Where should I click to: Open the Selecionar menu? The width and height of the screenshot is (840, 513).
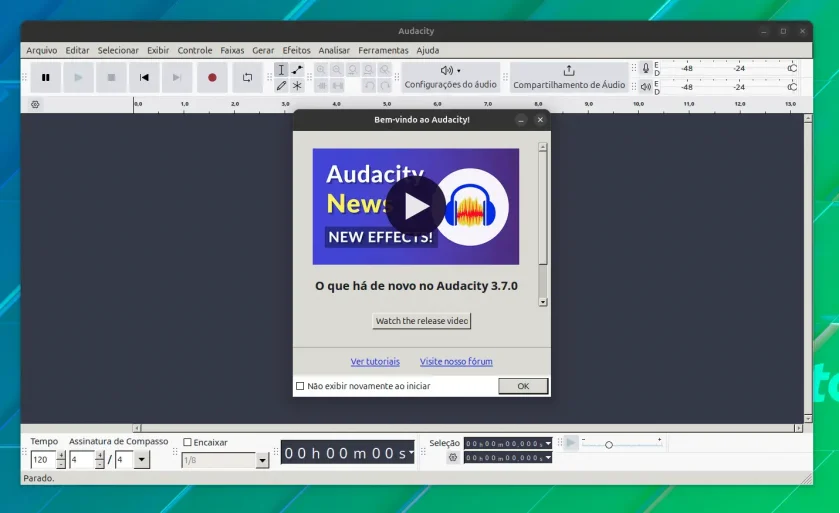(x=118, y=50)
